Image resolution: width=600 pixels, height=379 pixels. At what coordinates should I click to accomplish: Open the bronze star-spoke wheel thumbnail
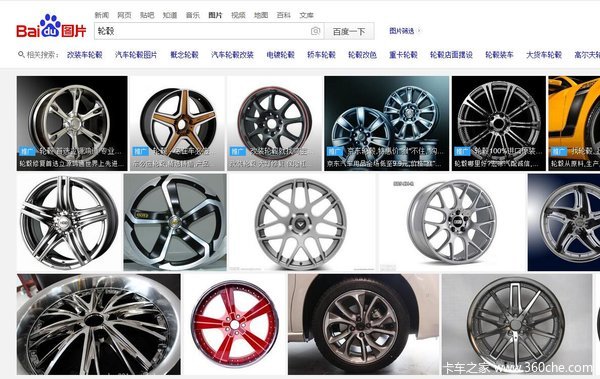point(177,123)
